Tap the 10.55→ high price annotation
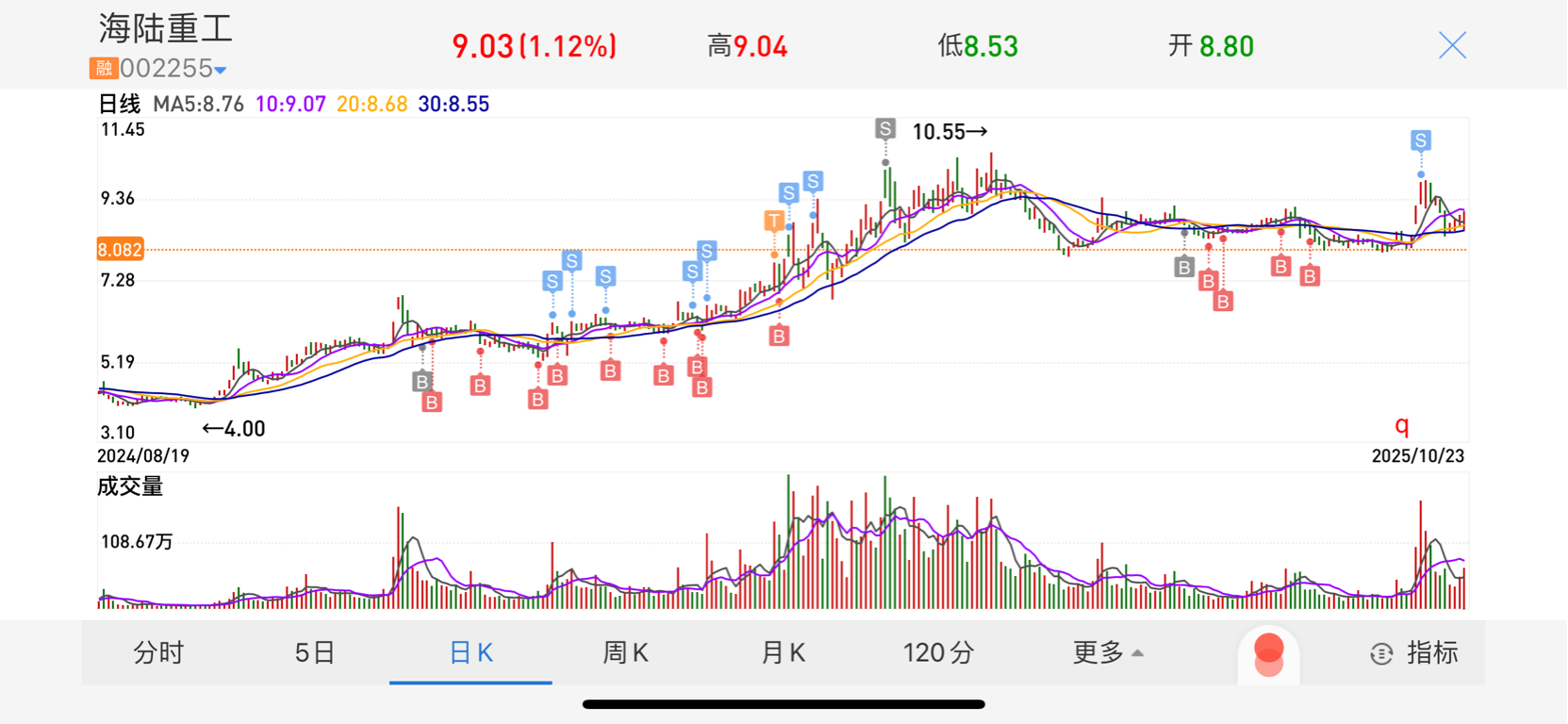Screen dimensions: 1568x724 (x=950, y=132)
